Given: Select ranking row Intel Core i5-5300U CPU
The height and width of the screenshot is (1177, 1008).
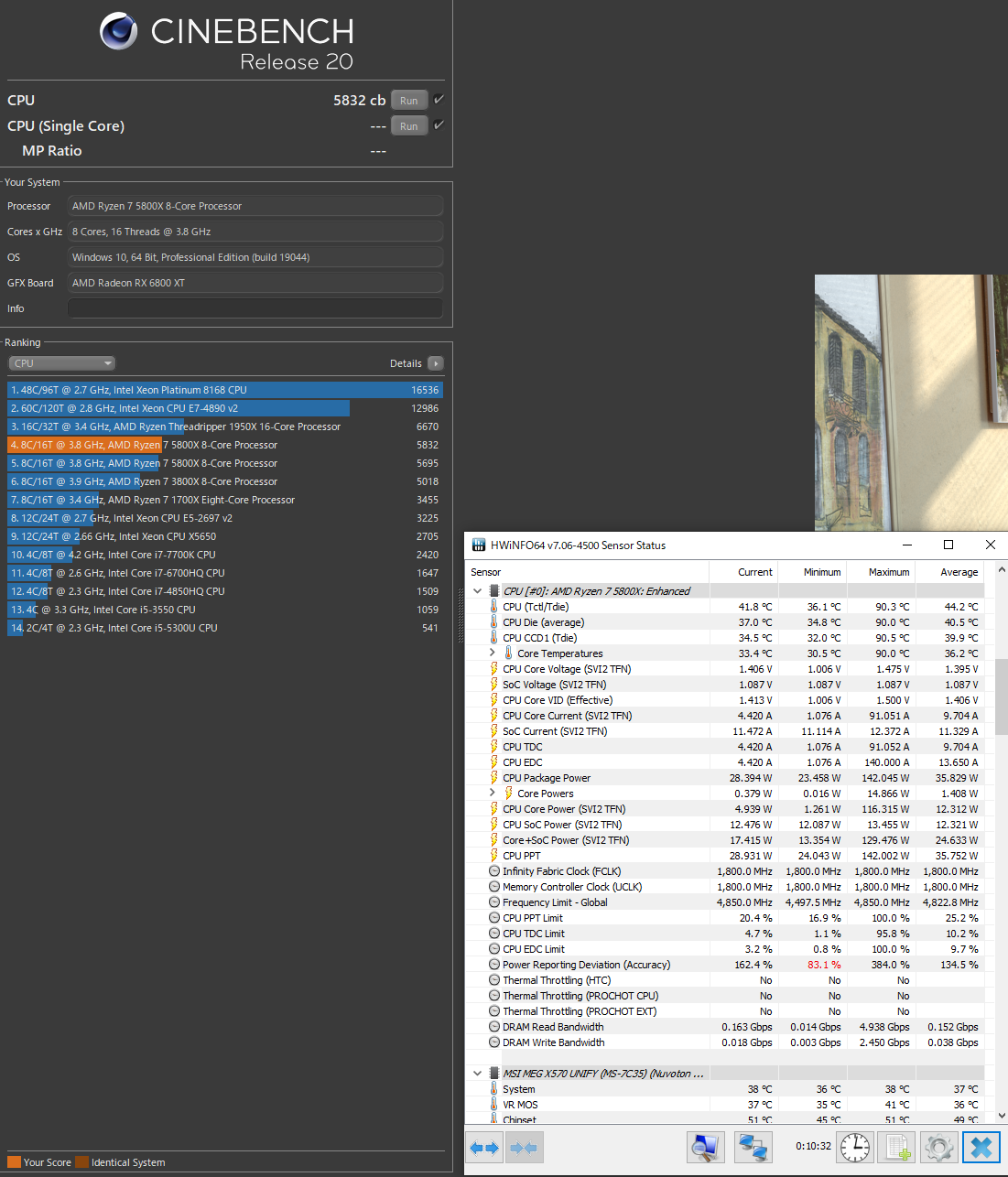Looking at the screenshot, I should 224,628.
